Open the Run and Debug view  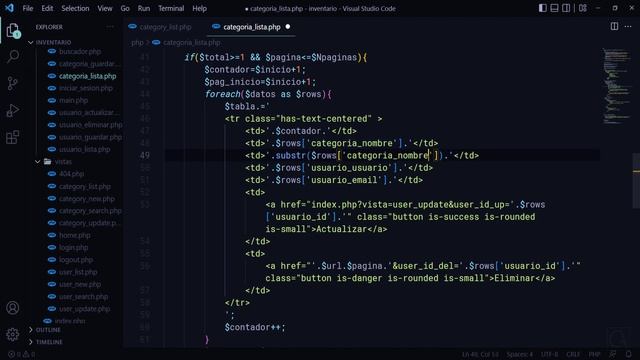click(13, 110)
